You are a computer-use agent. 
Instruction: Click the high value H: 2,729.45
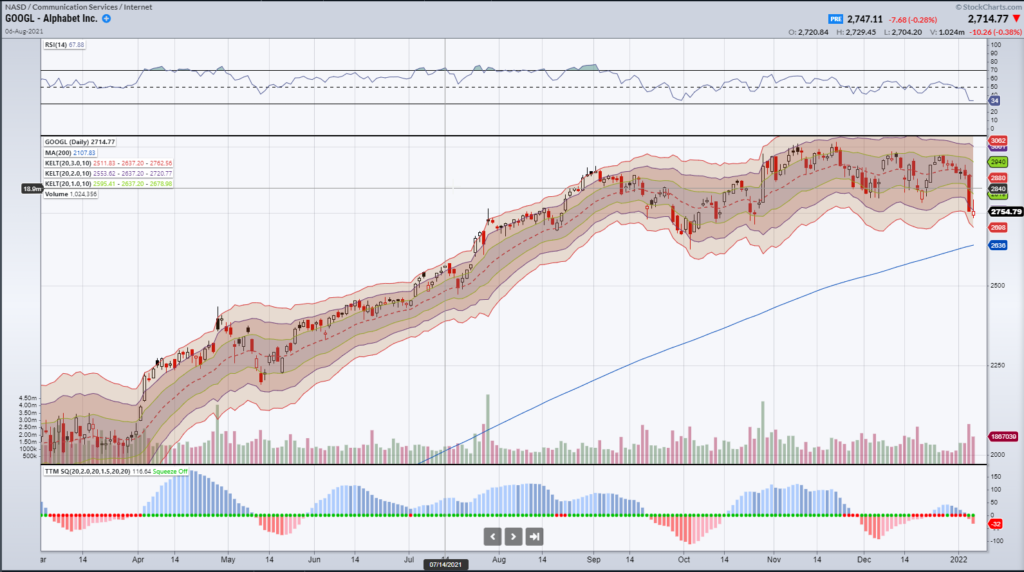(856, 32)
